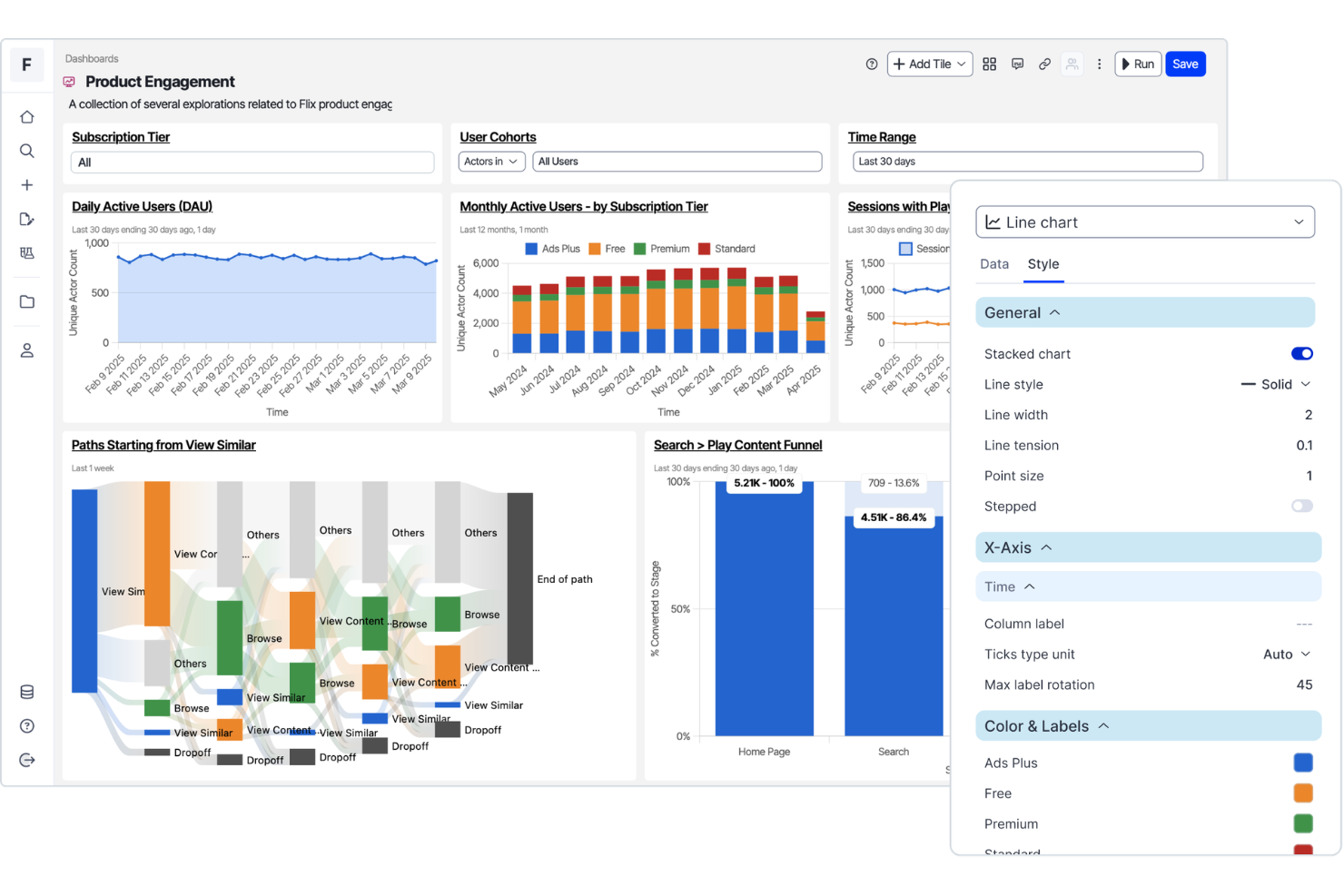Screen dimensions: 1344x896
Task: Open the Line chart type dropdown
Action: (x=1144, y=222)
